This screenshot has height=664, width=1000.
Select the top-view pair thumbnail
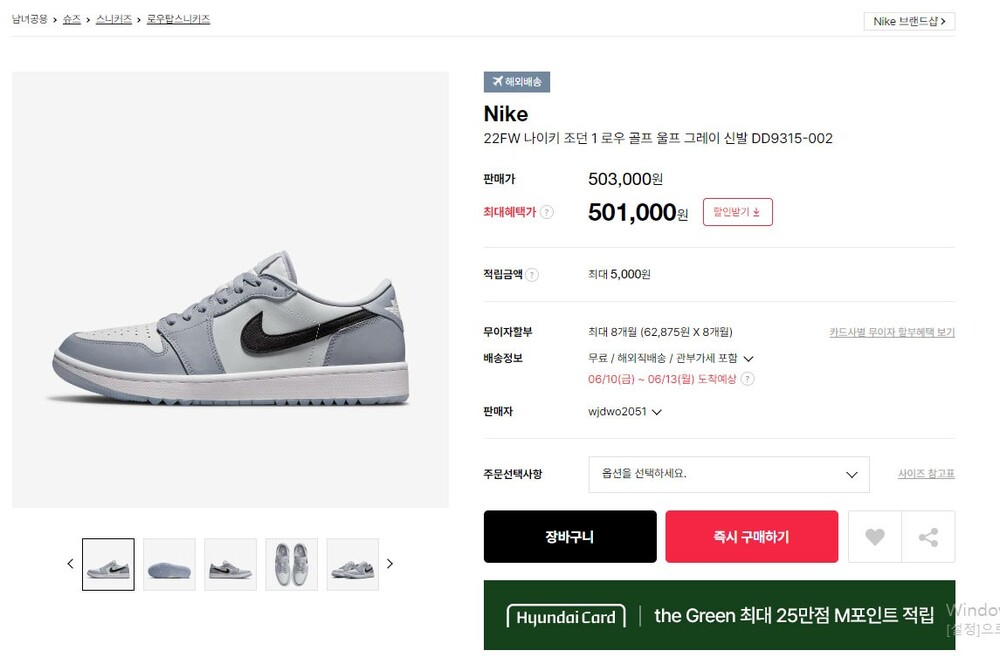click(x=291, y=564)
